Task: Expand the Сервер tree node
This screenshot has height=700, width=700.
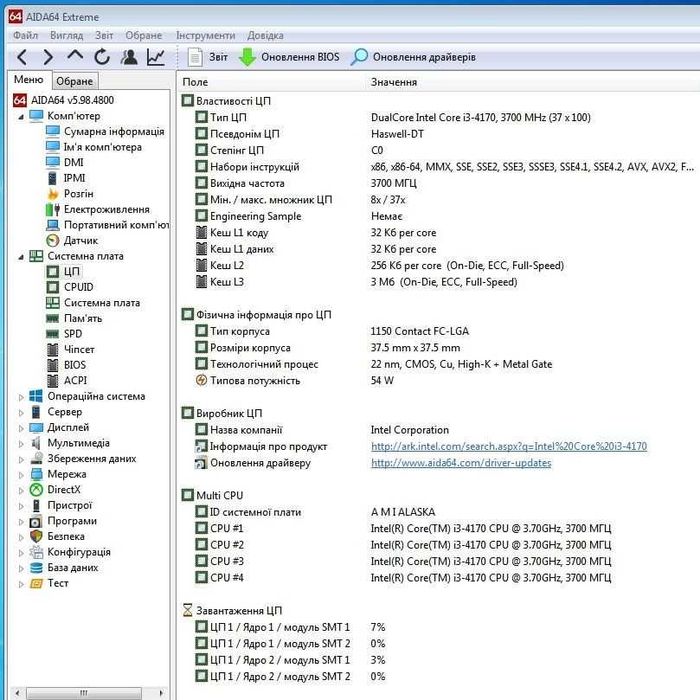Action: (21, 412)
